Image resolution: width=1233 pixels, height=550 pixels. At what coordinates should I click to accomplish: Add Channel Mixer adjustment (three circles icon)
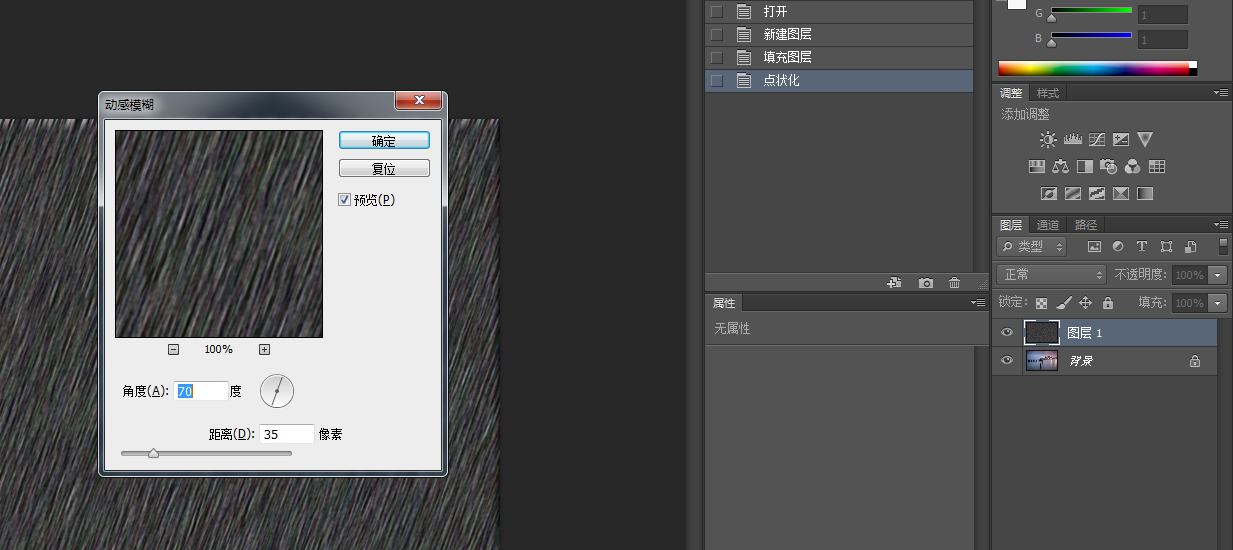click(1133, 167)
